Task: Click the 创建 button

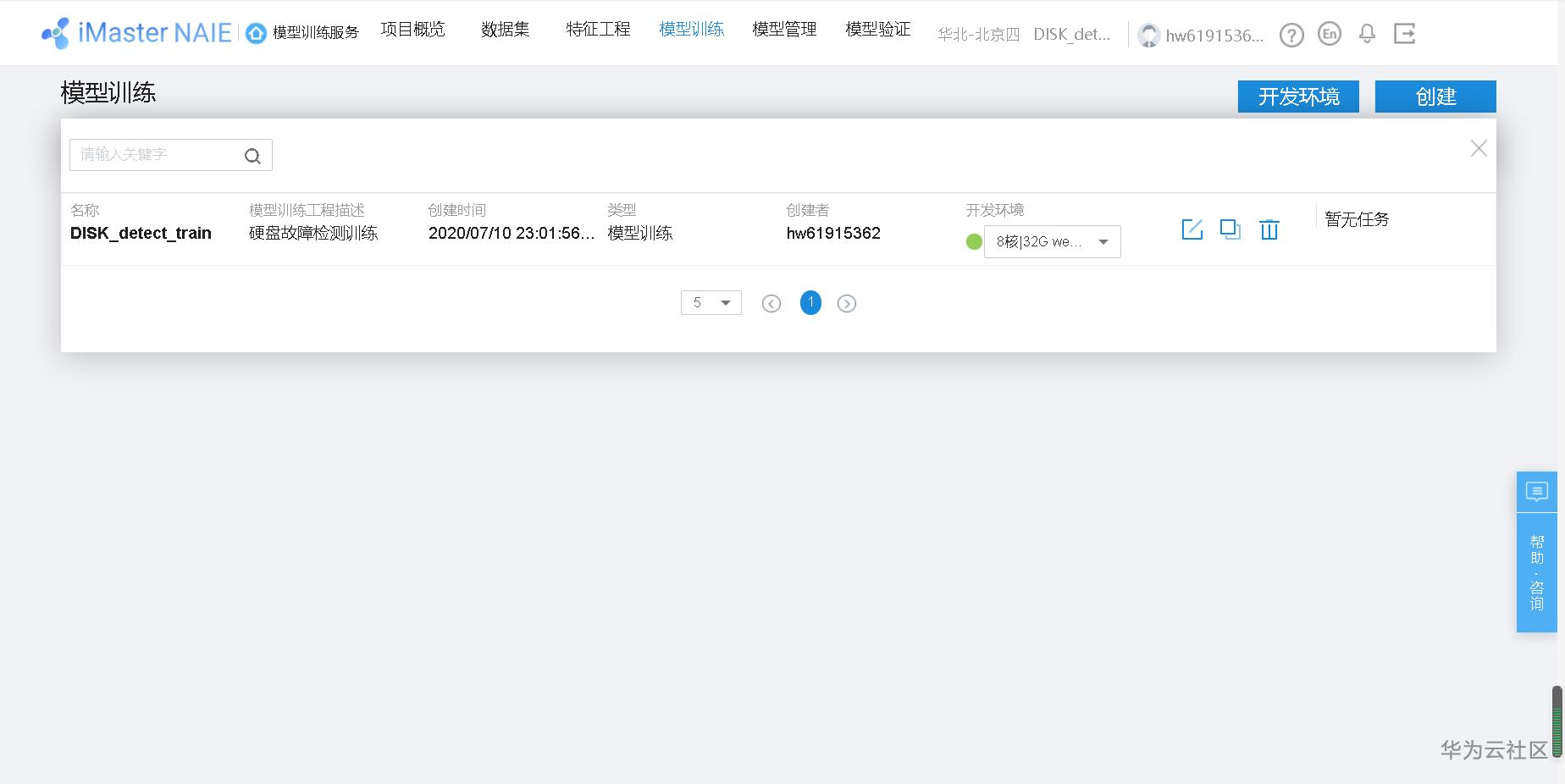Action: [1435, 97]
